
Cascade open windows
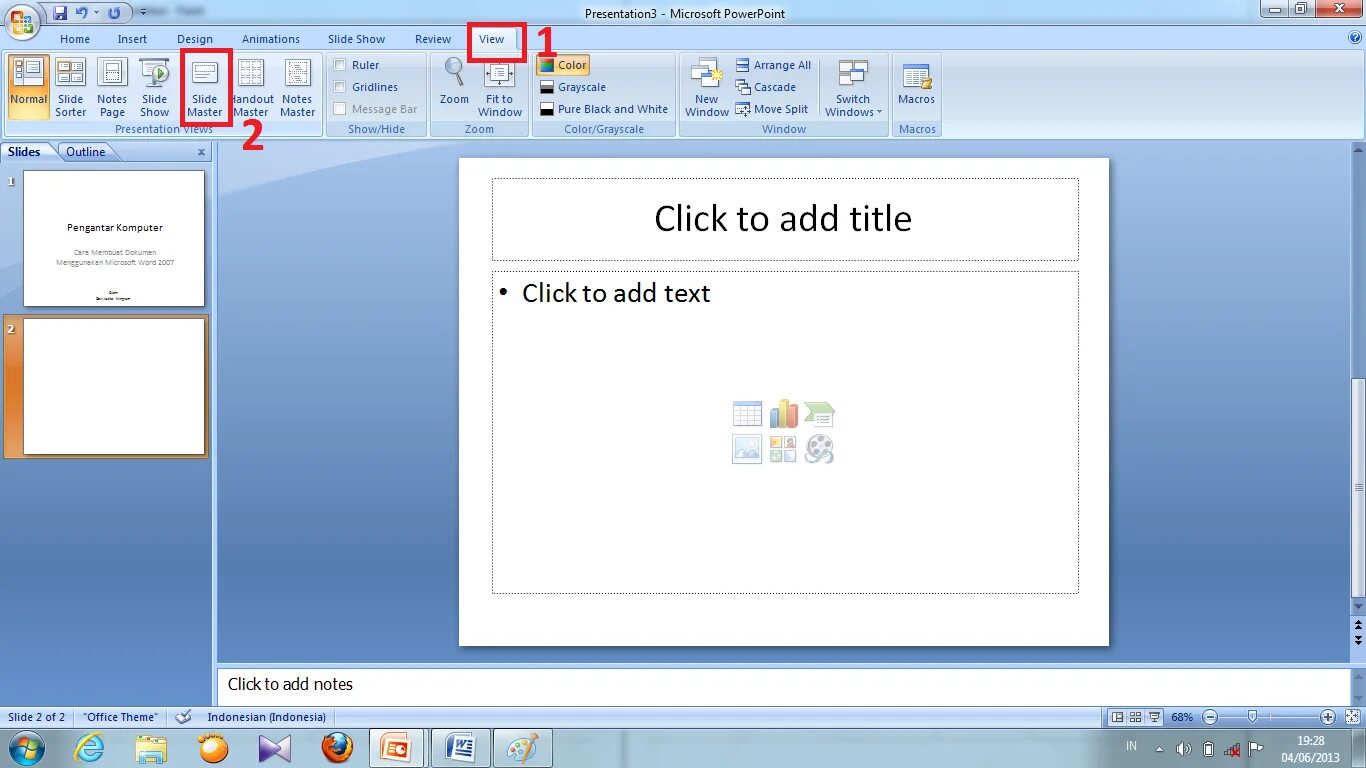[766, 87]
